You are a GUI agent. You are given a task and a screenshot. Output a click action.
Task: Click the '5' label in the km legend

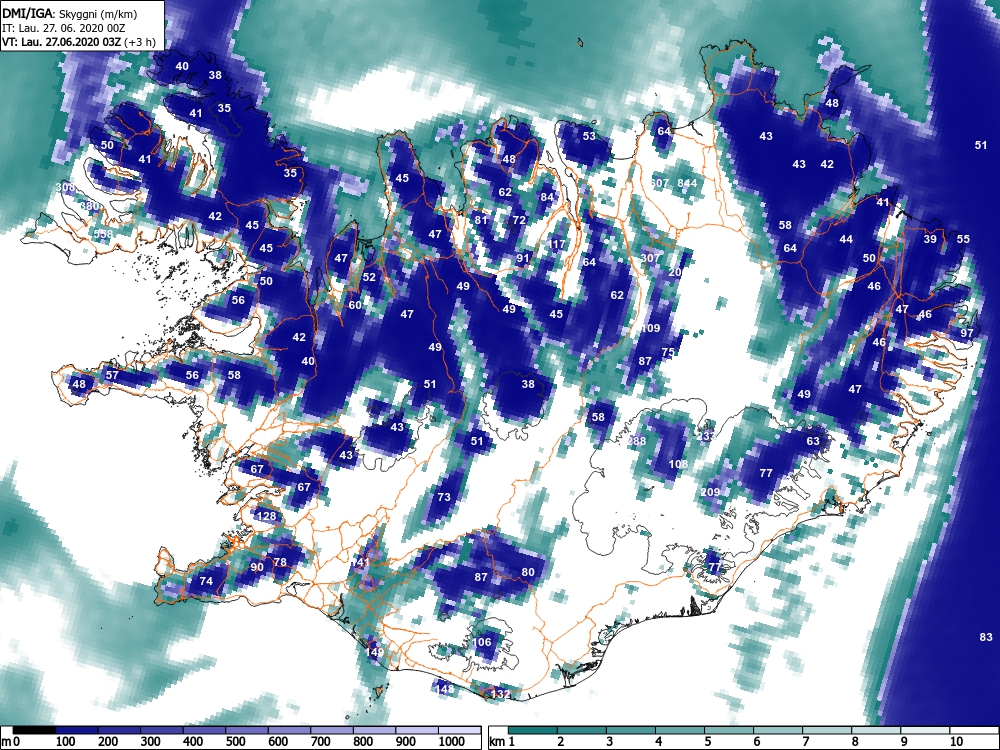(707, 742)
